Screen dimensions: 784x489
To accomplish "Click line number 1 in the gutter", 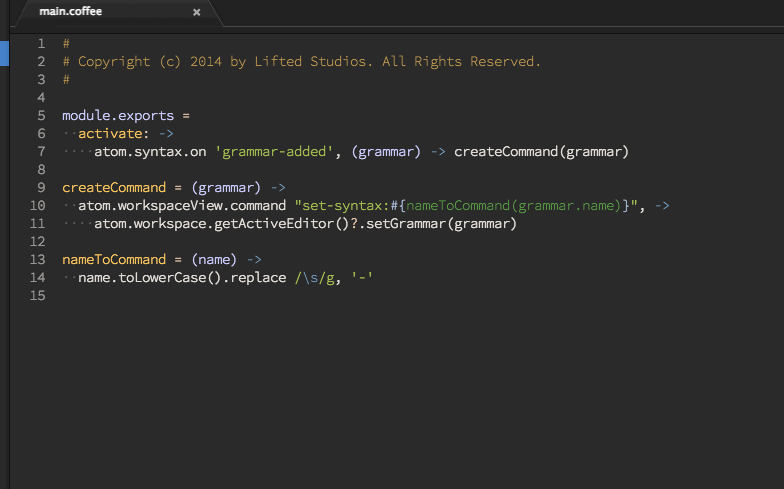I will click(41, 44).
